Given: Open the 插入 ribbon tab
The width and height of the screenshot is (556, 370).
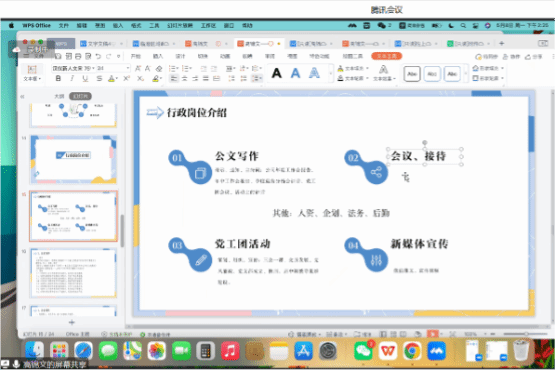Looking at the screenshot, I should click(x=158, y=56).
